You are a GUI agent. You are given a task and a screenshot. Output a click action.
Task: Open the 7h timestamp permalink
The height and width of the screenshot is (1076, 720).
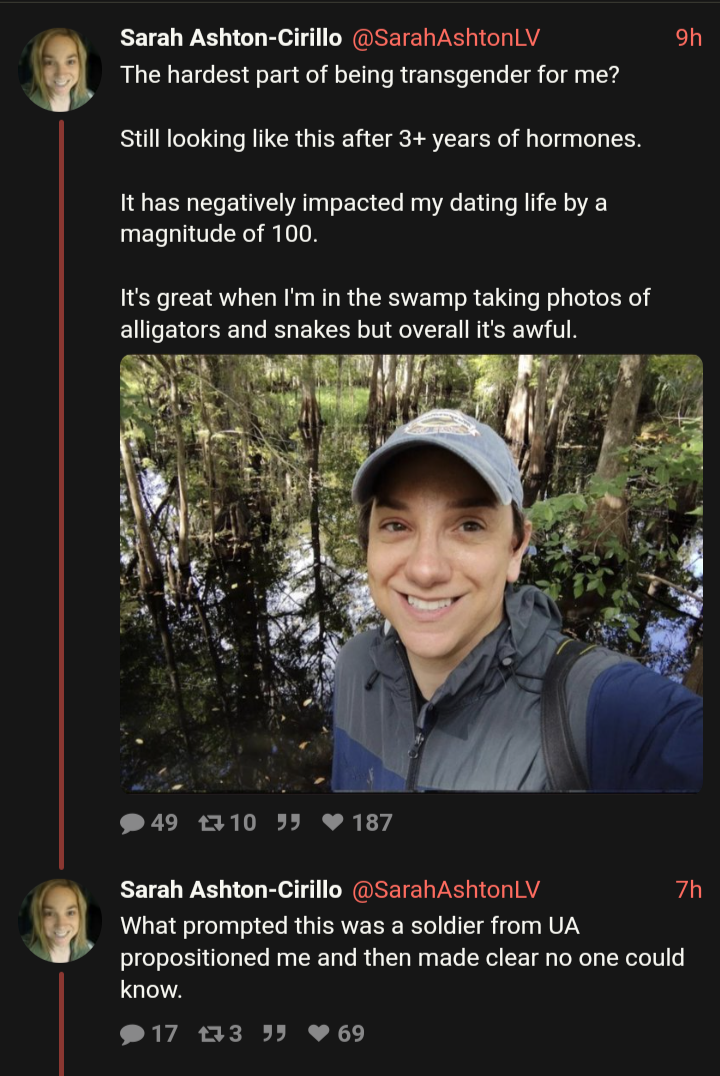[x=688, y=889]
